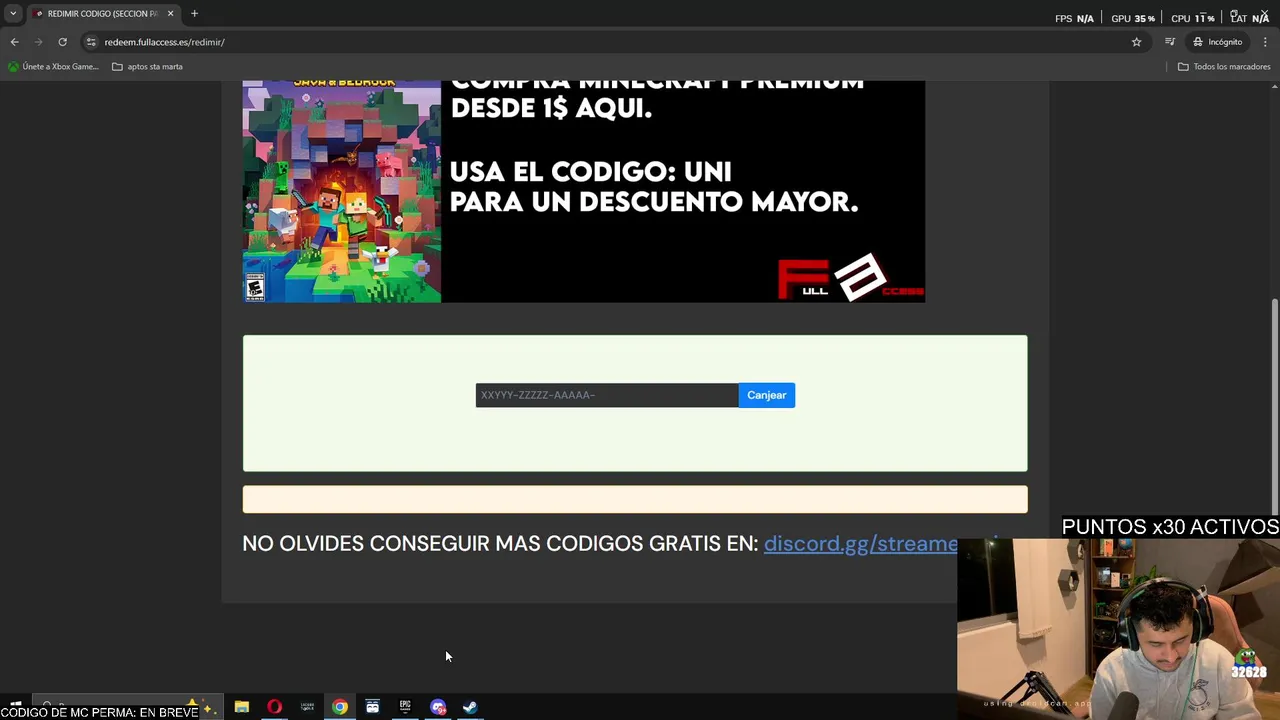Open Discord from the taskbar
This screenshot has height=720, width=1280.
(438, 707)
